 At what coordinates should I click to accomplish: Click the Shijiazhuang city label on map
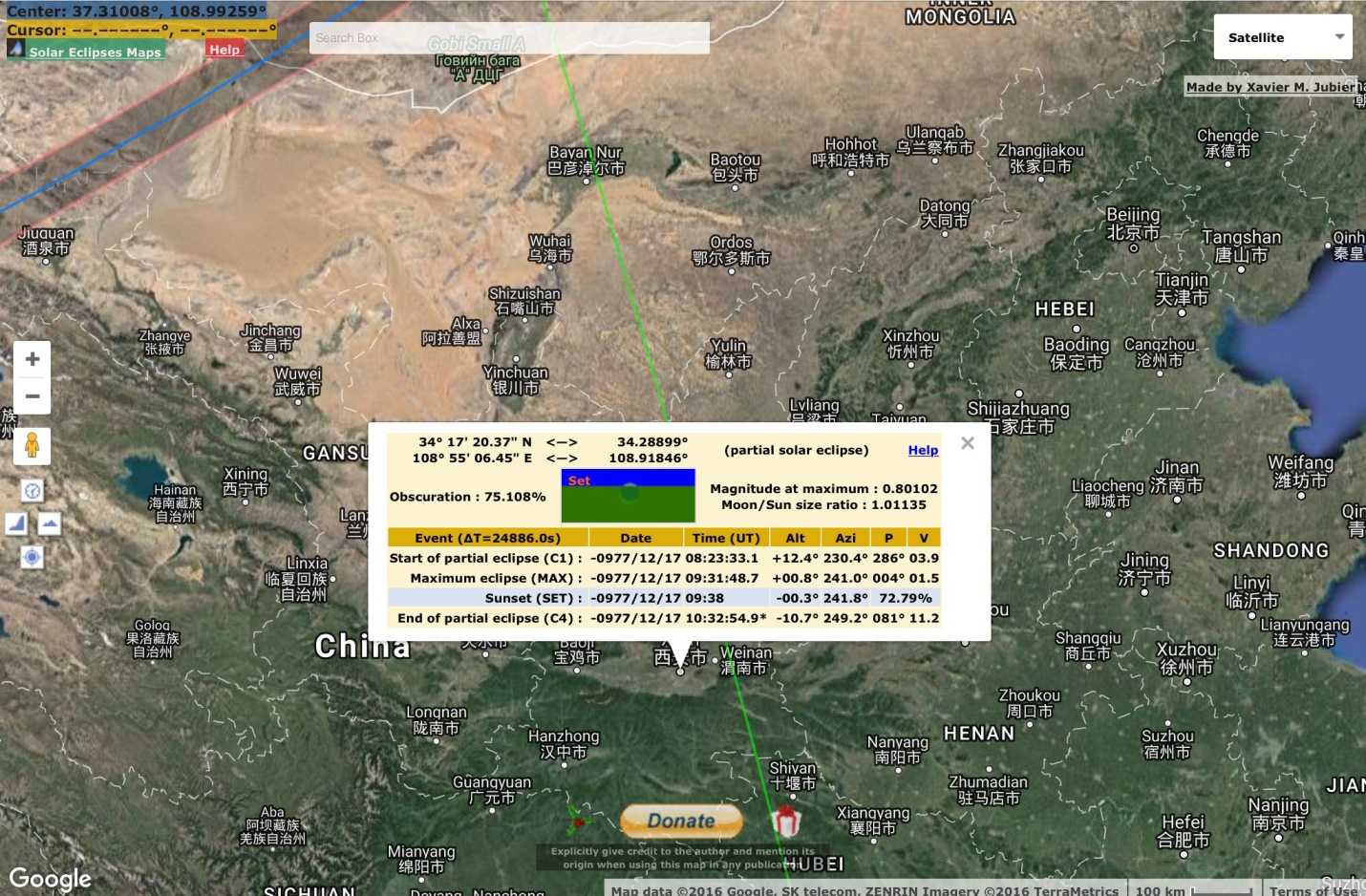[x=1018, y=417]
